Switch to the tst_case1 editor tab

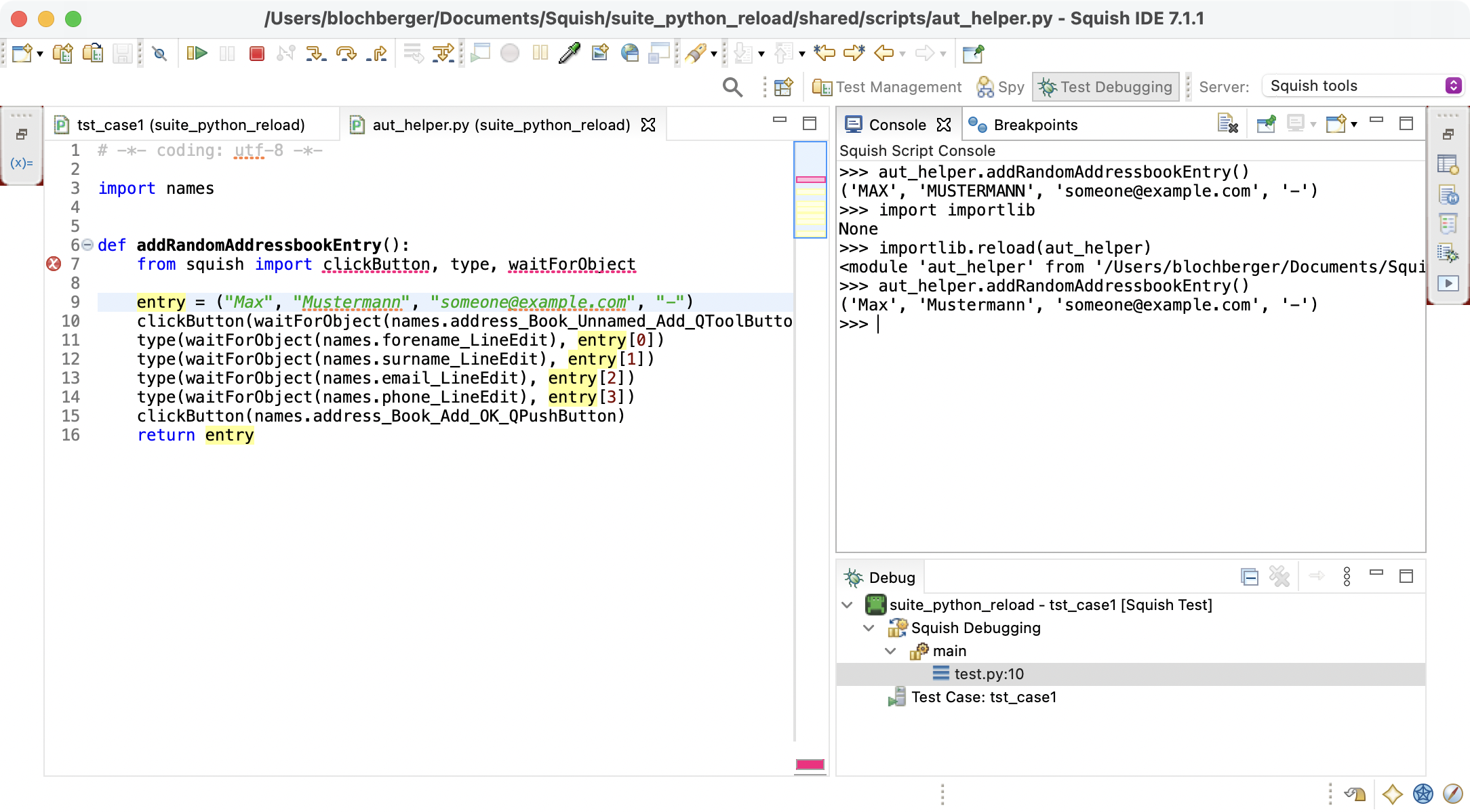point(190,125)
